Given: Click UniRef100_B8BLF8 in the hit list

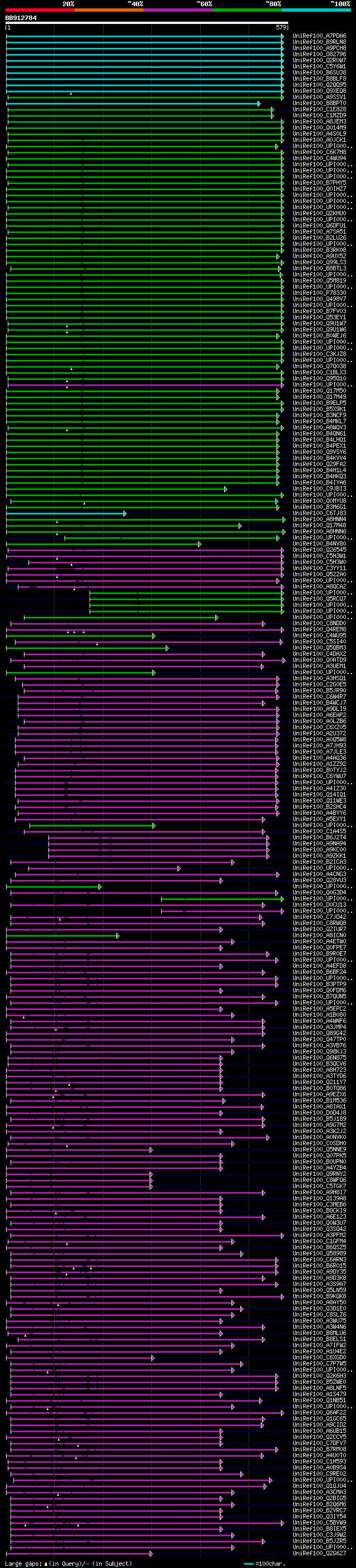Looking at the screenshot, I should [x=319, y=78].
